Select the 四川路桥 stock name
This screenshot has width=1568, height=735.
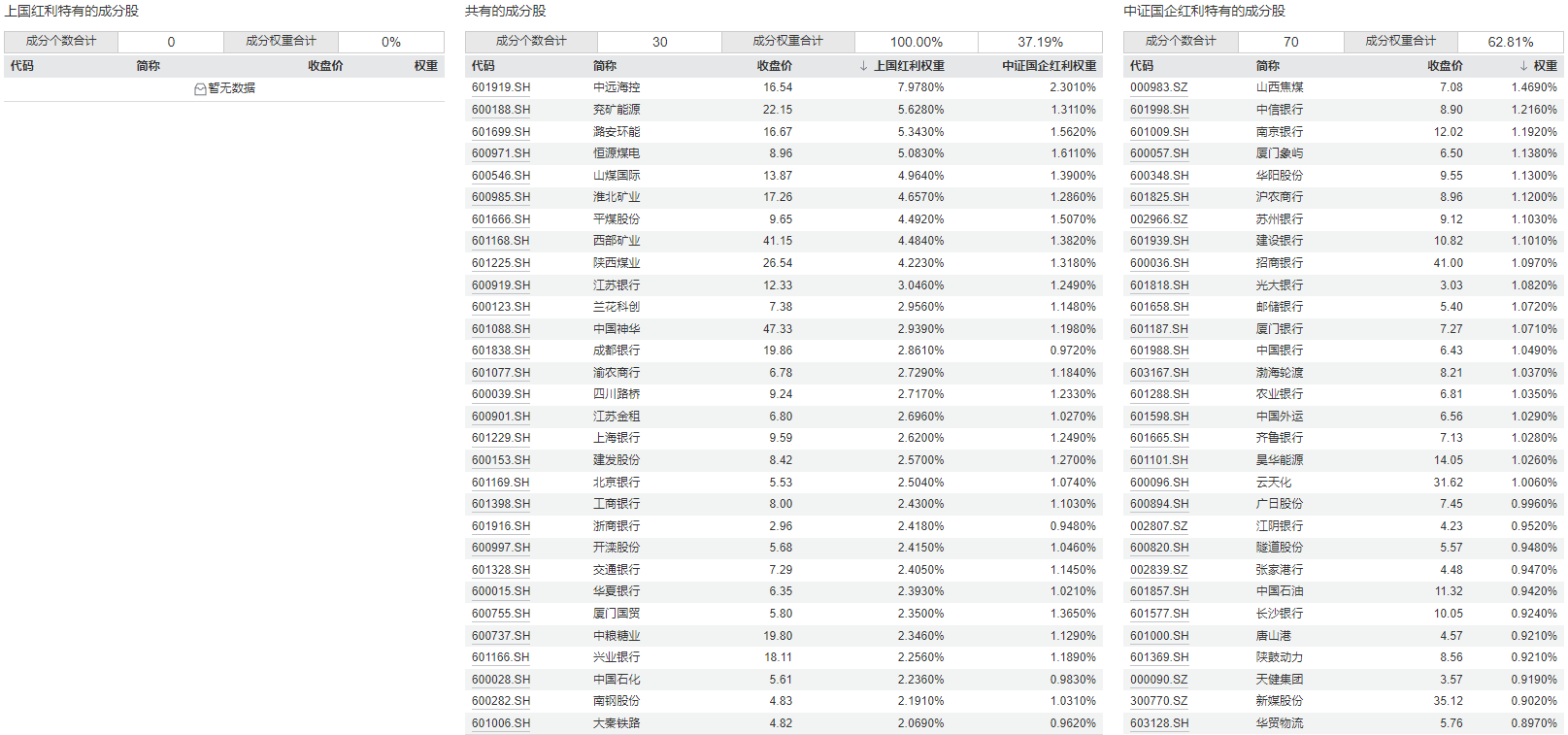click(617, 394)
